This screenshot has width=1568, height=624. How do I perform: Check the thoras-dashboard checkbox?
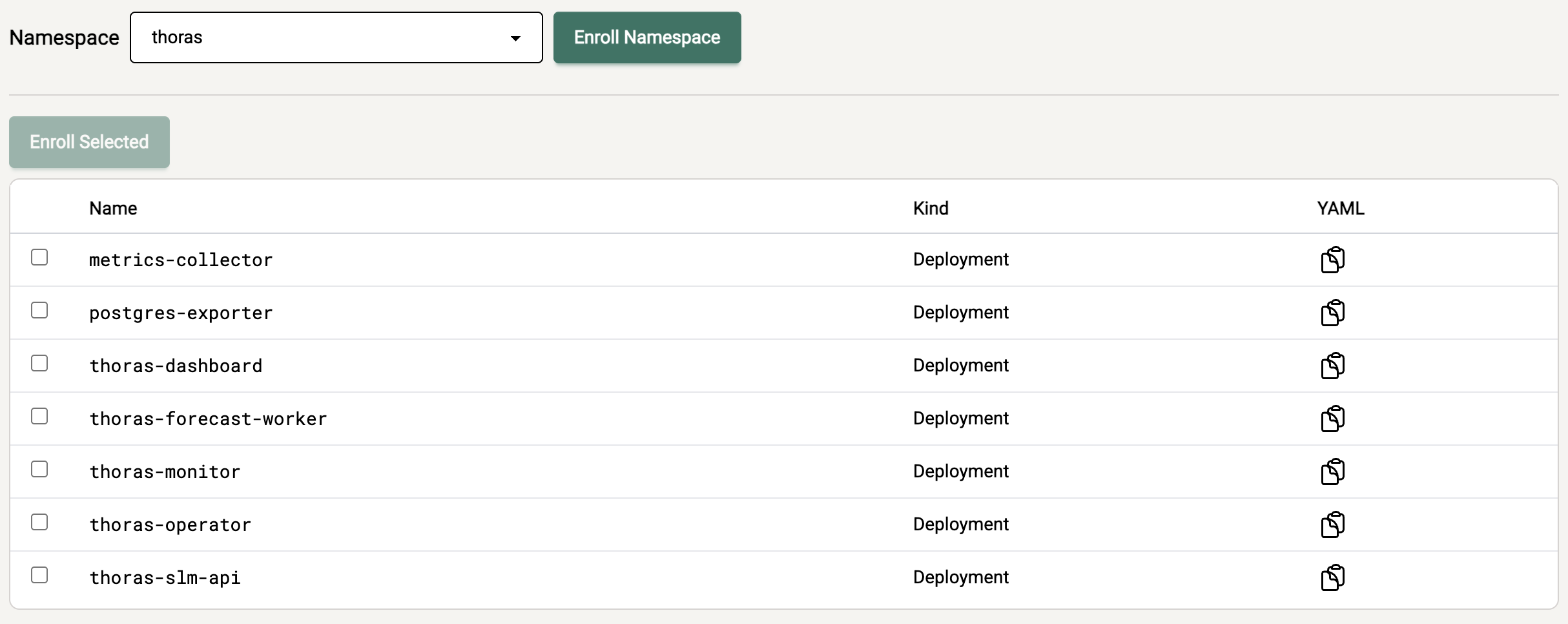point(39,363)
